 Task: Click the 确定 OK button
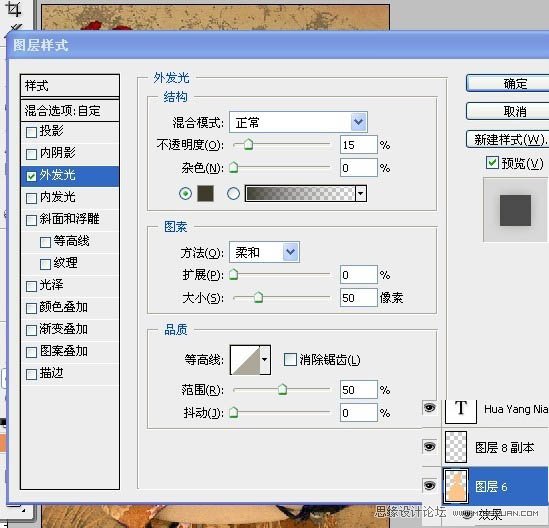[x=508, y=84]
